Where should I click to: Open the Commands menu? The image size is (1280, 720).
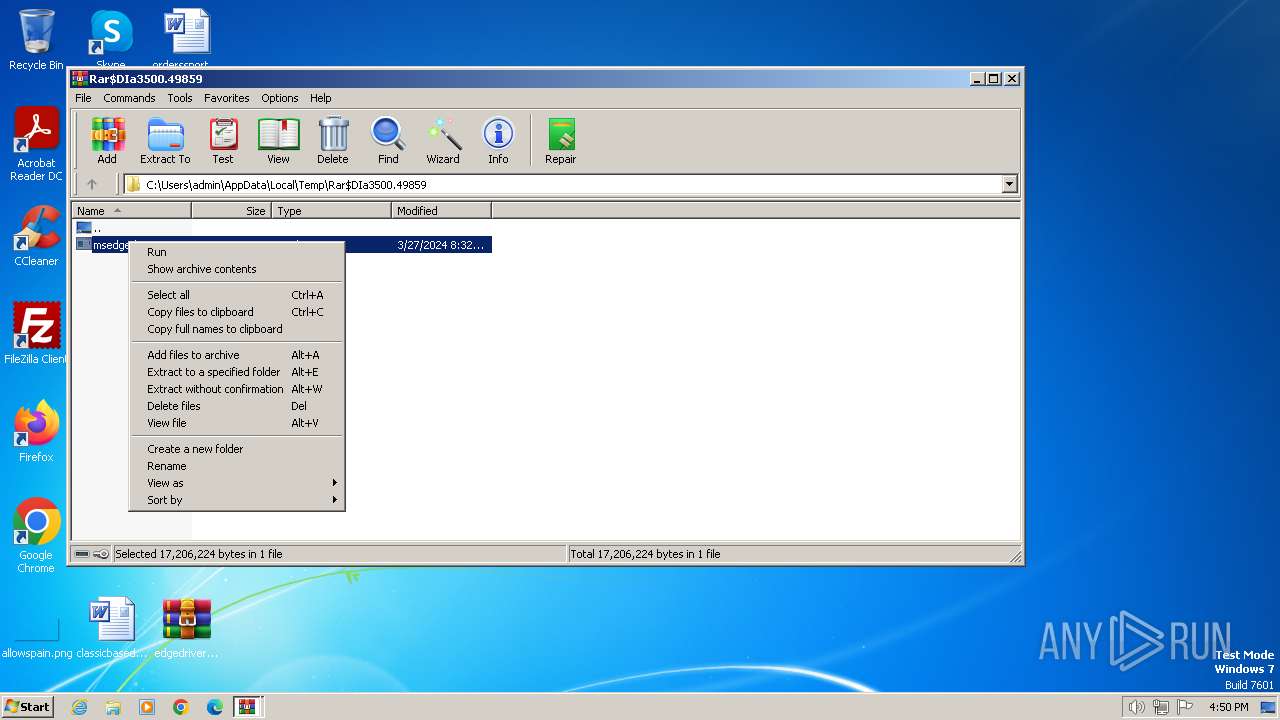[129, 98]
